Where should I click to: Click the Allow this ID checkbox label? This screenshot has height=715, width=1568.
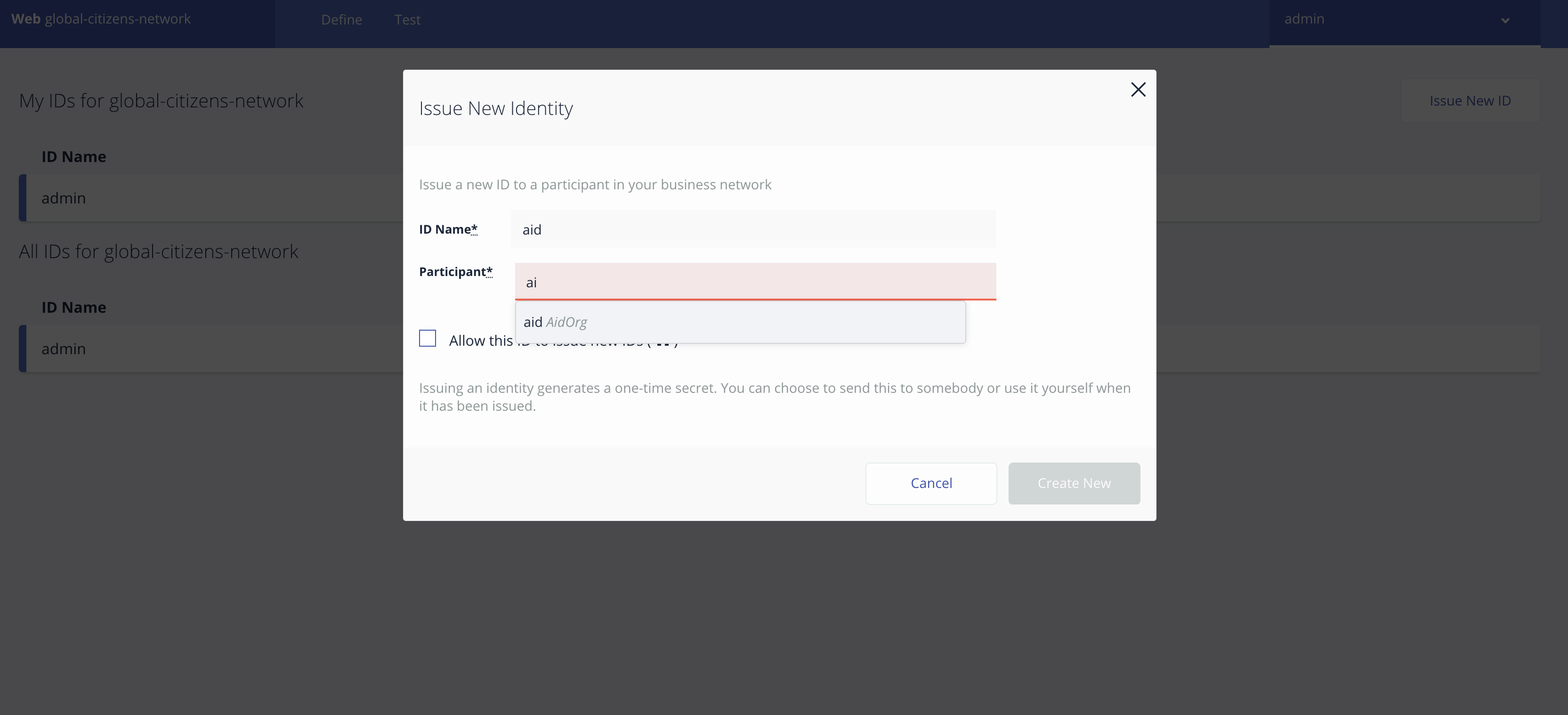[481, 341]
